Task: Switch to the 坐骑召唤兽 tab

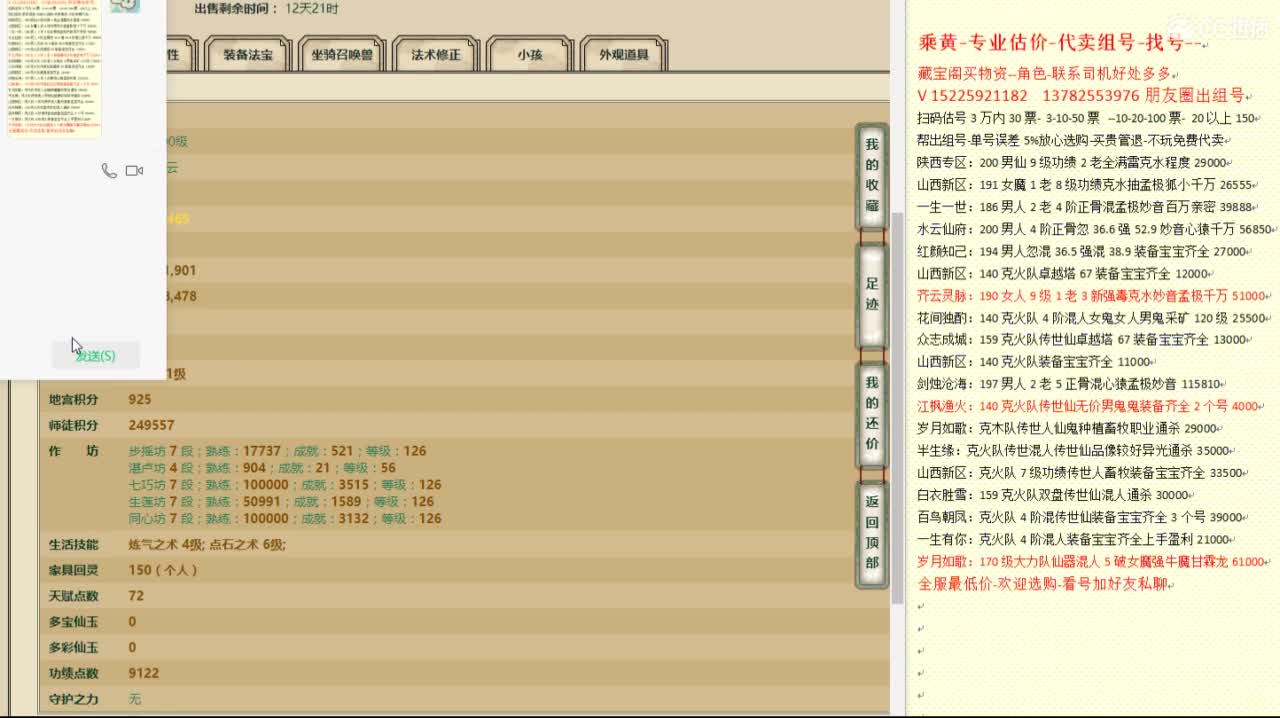Action: tap(342, 55)
